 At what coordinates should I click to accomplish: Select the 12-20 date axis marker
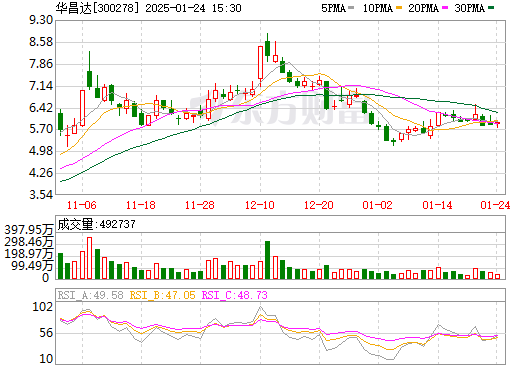[x=319, y=205]
